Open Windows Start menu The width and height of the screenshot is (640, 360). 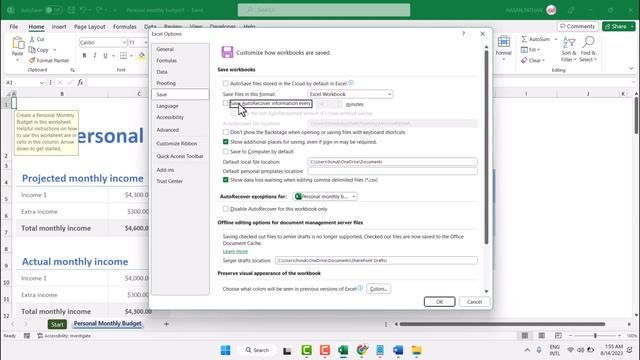tap(225, 350)
